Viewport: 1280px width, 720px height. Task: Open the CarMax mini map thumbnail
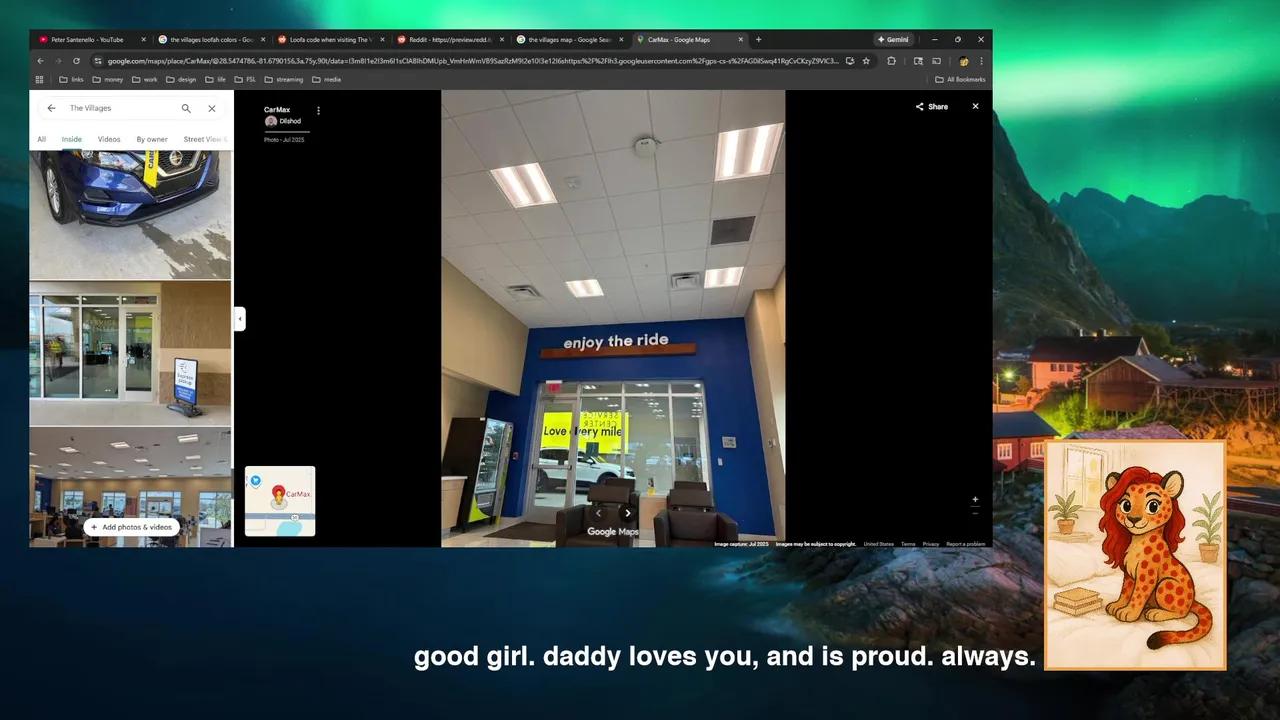click(280, 501)
